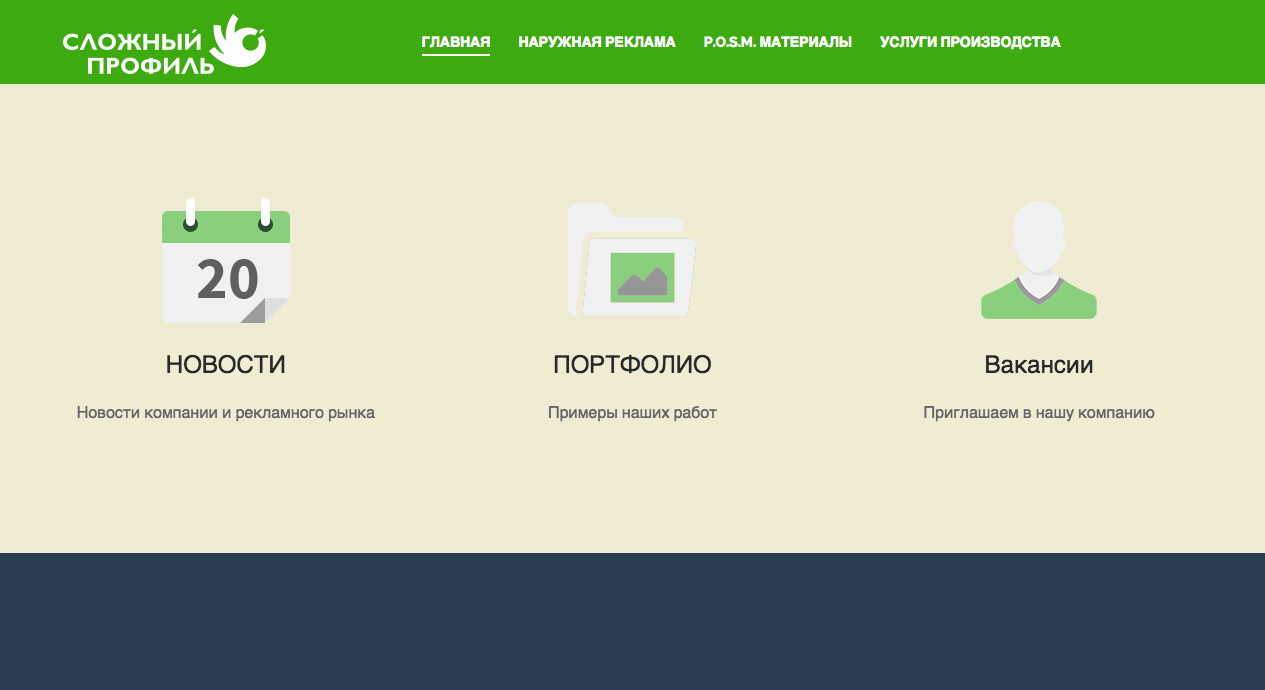The width and height of the screenshot is (1265, 690).
Task: Open the ГЛАВНАЯ navigation tab
Action: (x=456, y=42)
